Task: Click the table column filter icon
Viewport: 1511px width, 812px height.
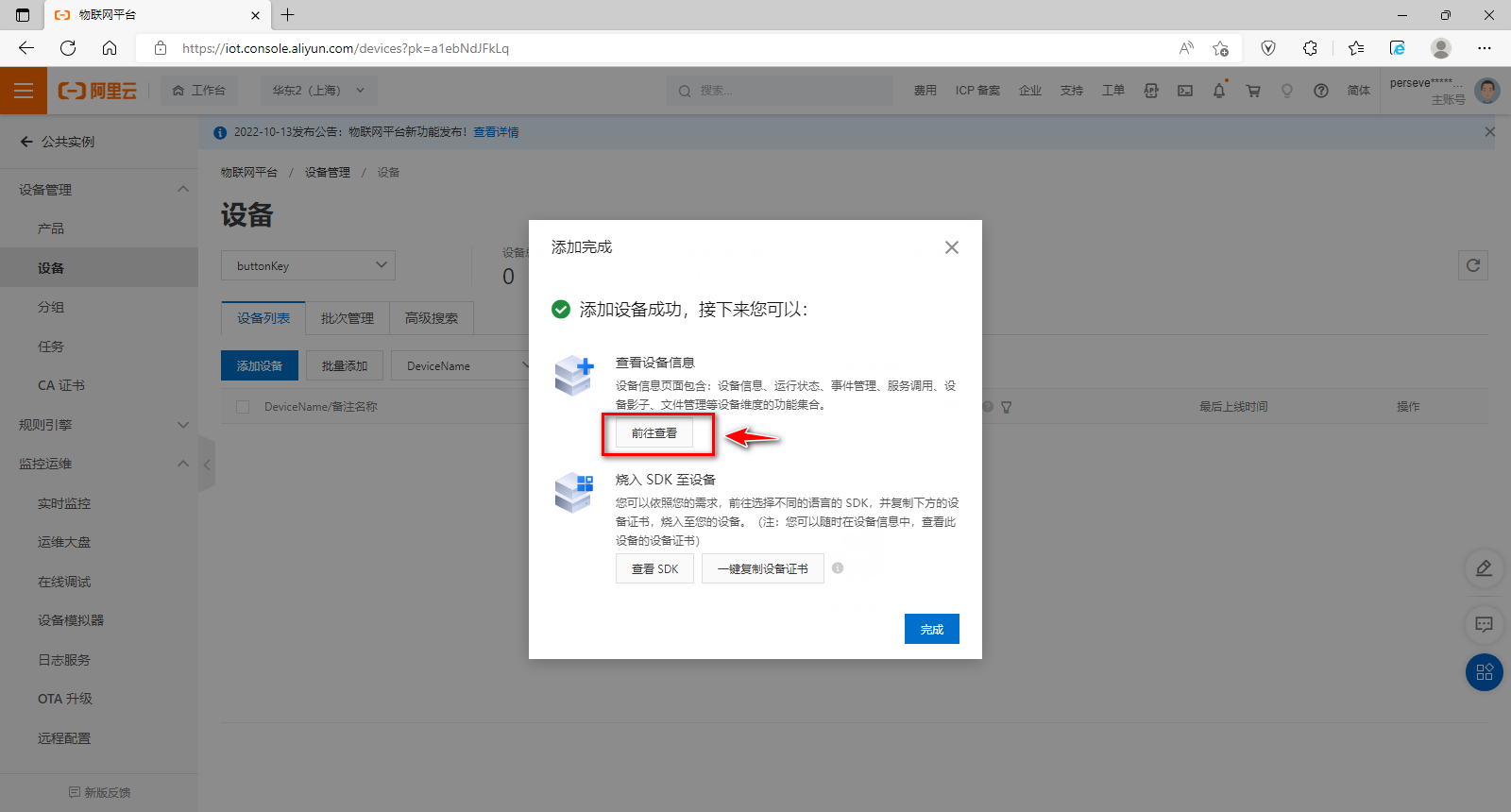Action: (x=1007, y=407)
